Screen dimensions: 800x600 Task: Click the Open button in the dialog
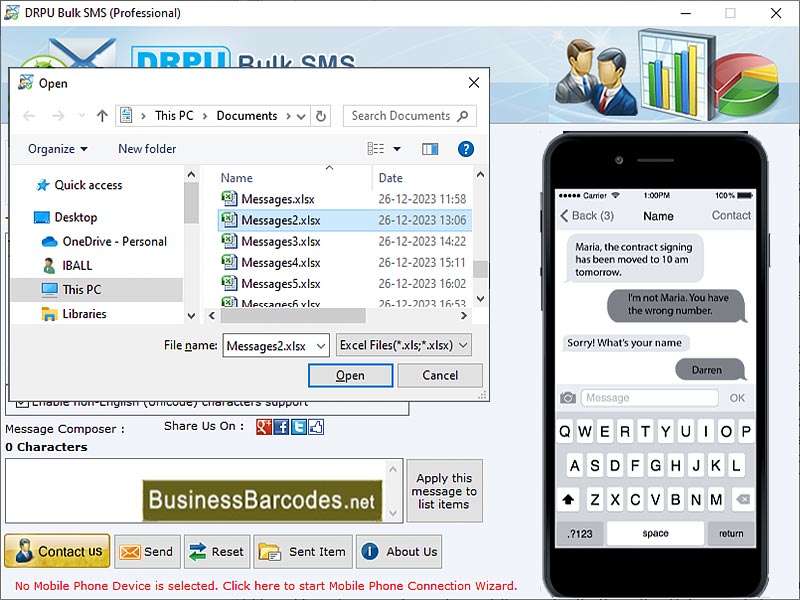click(351, 376)
